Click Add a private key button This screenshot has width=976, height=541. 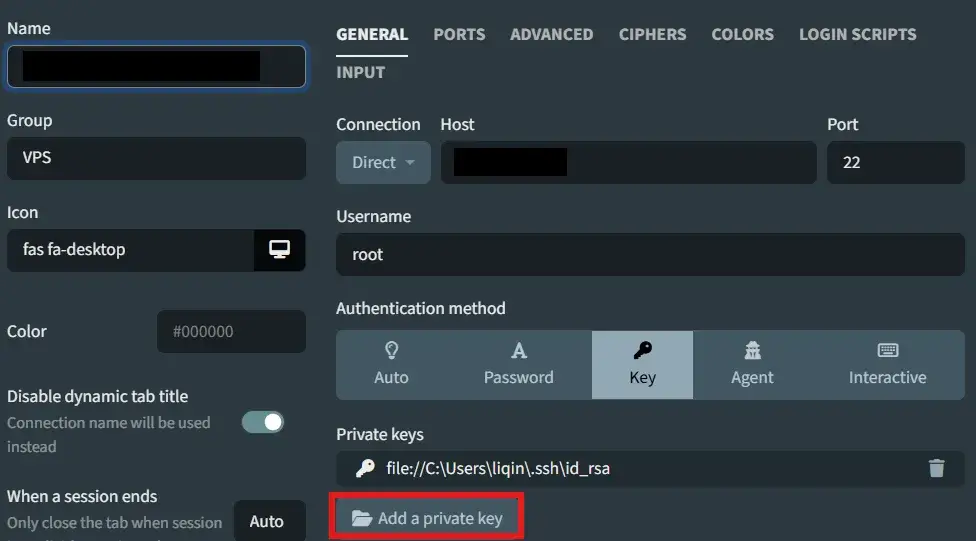(427, 519)
